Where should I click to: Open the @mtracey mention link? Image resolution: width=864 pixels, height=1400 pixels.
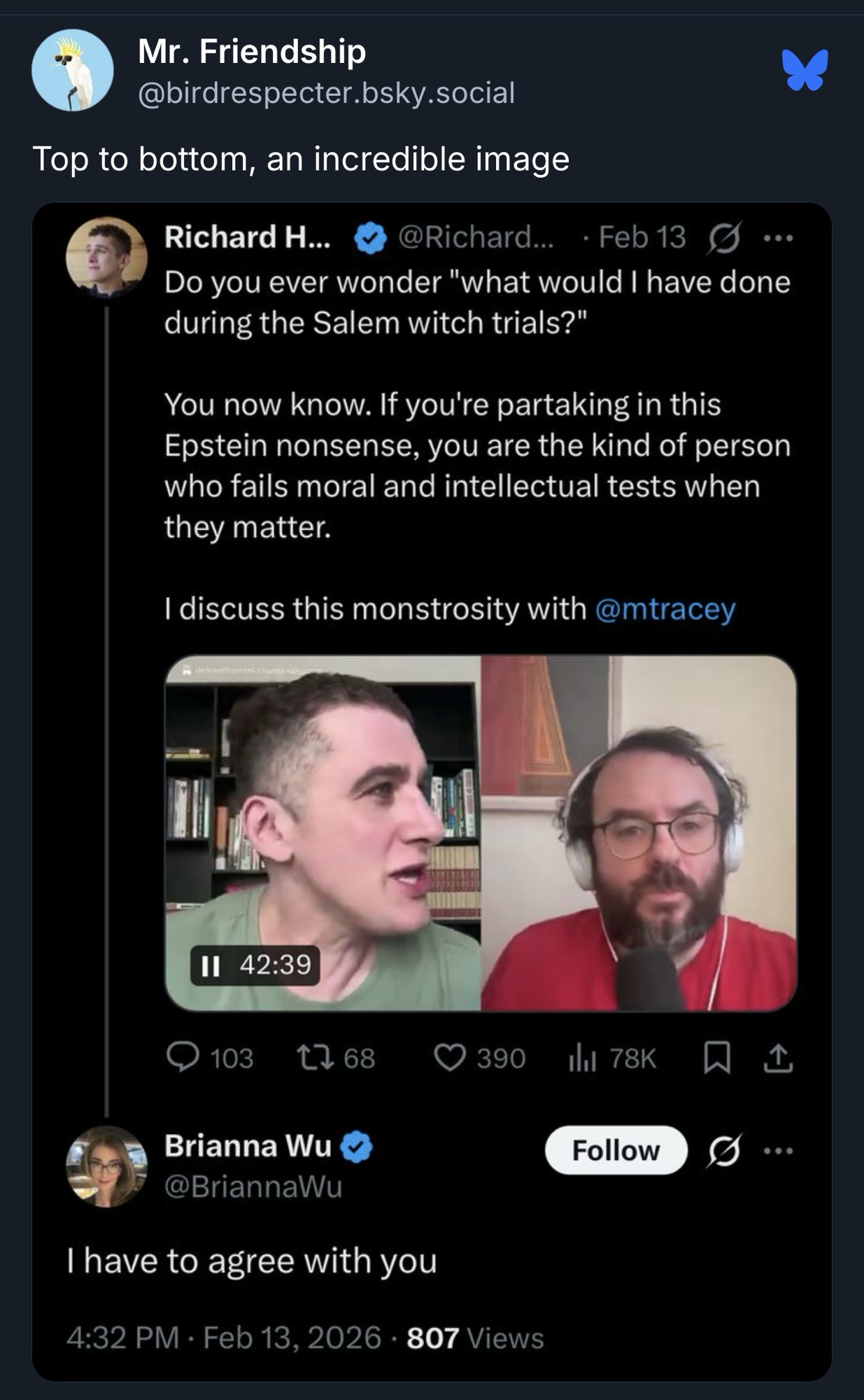click(665, 609)
